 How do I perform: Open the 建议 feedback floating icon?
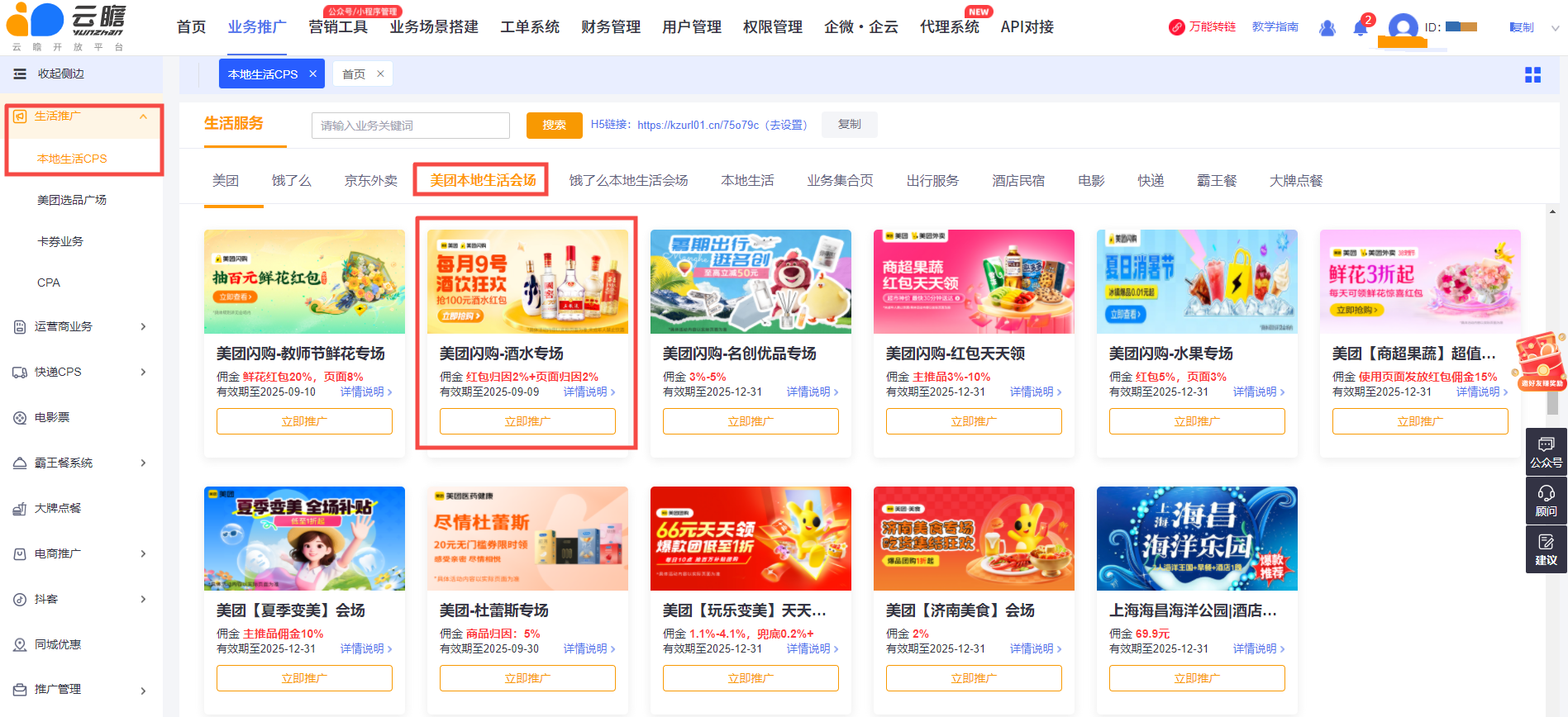(x=1546, y=542)
